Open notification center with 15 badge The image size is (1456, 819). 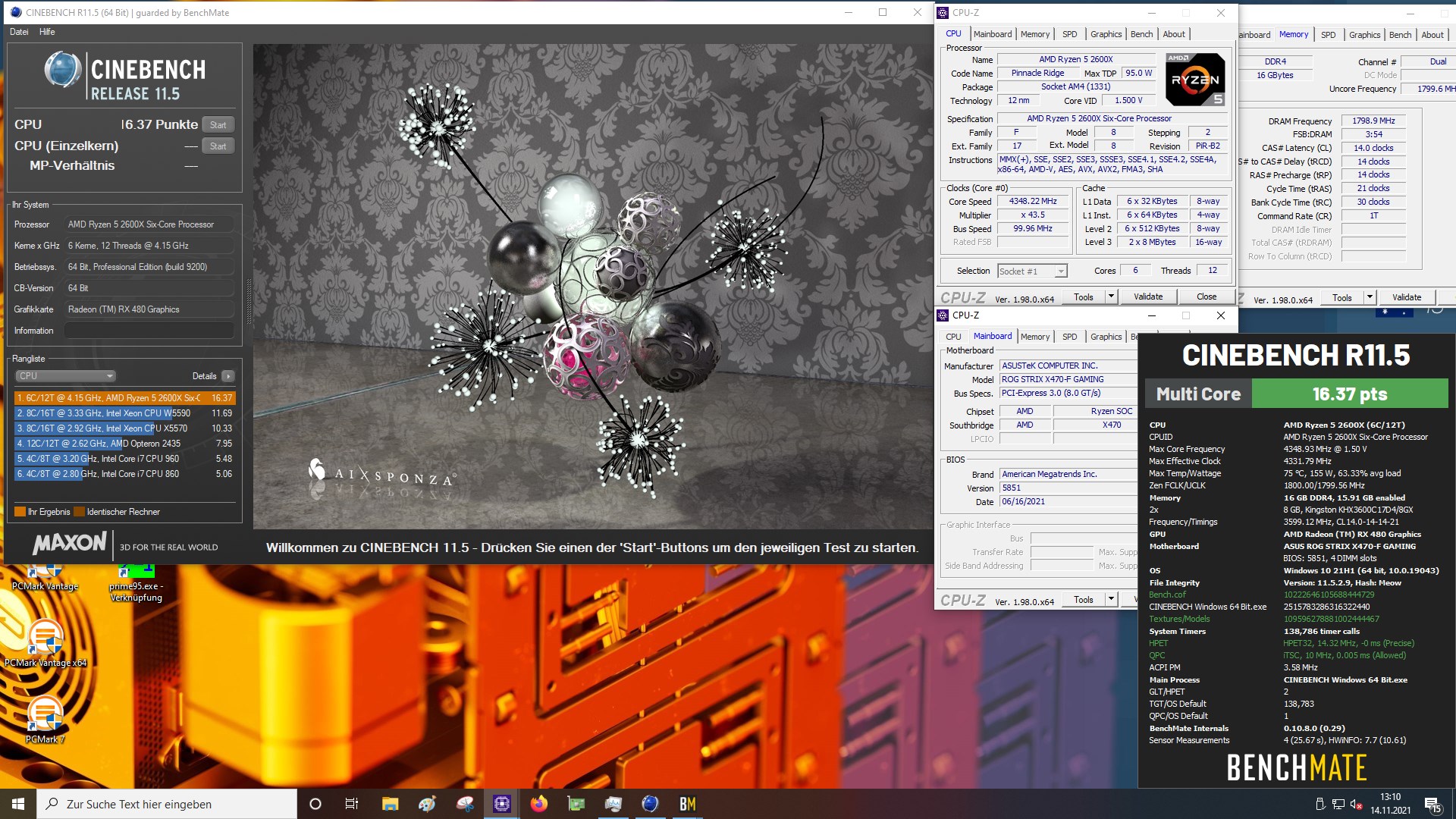coord(1432,805)
